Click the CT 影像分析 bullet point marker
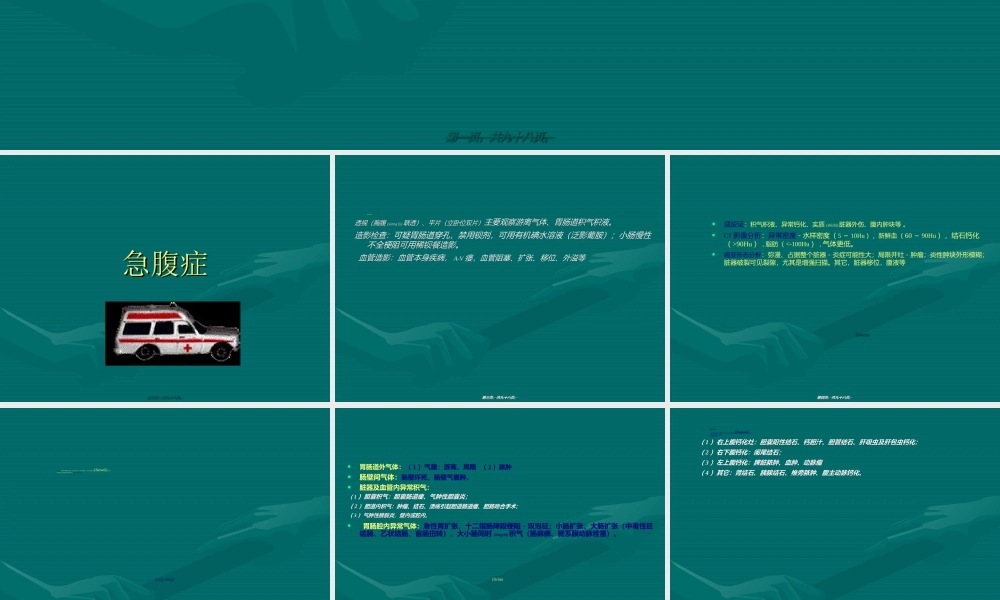The image size is (1000, 600). coord(713,235)
